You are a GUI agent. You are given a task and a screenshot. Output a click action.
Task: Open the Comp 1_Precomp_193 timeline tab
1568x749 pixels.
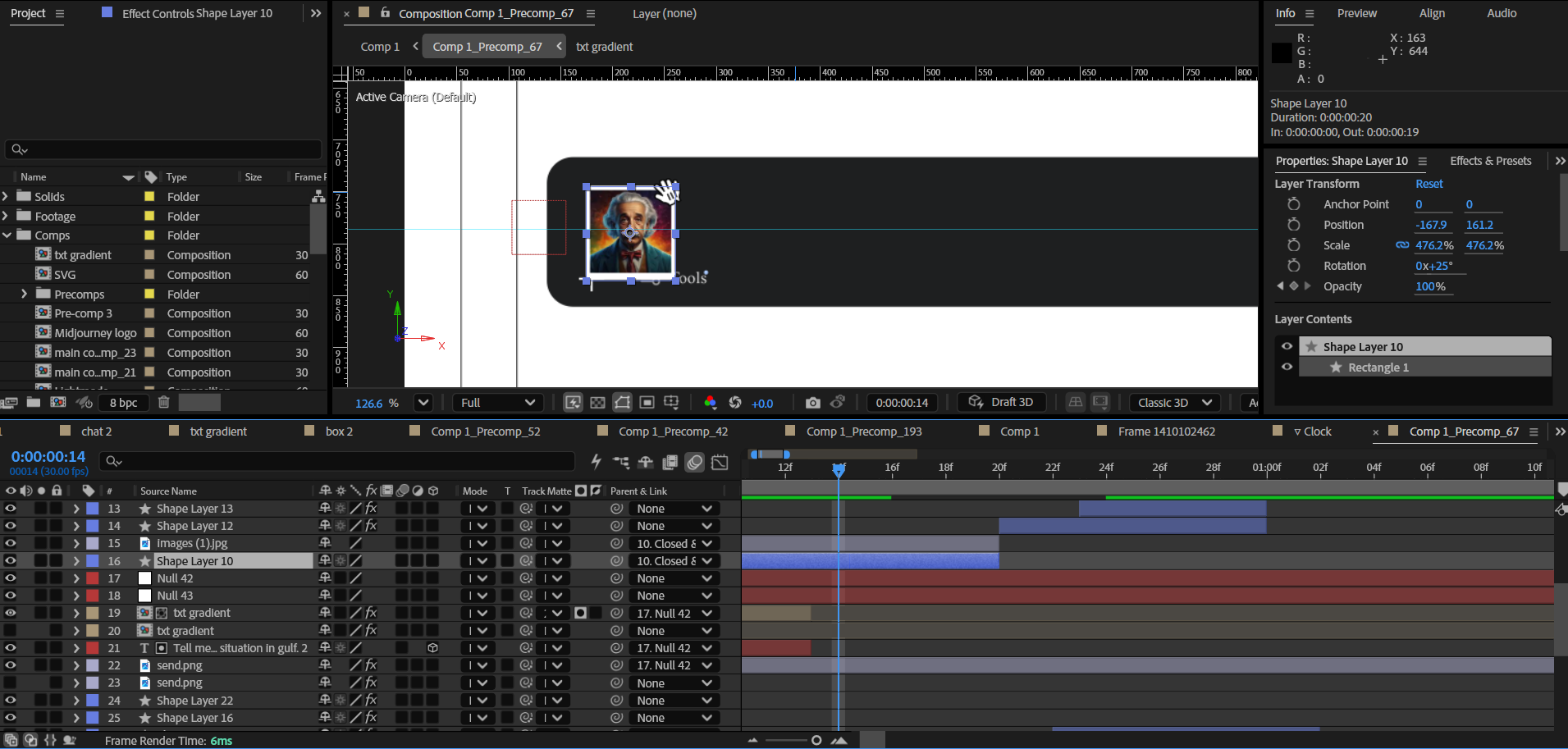click(x=863, y=432)
